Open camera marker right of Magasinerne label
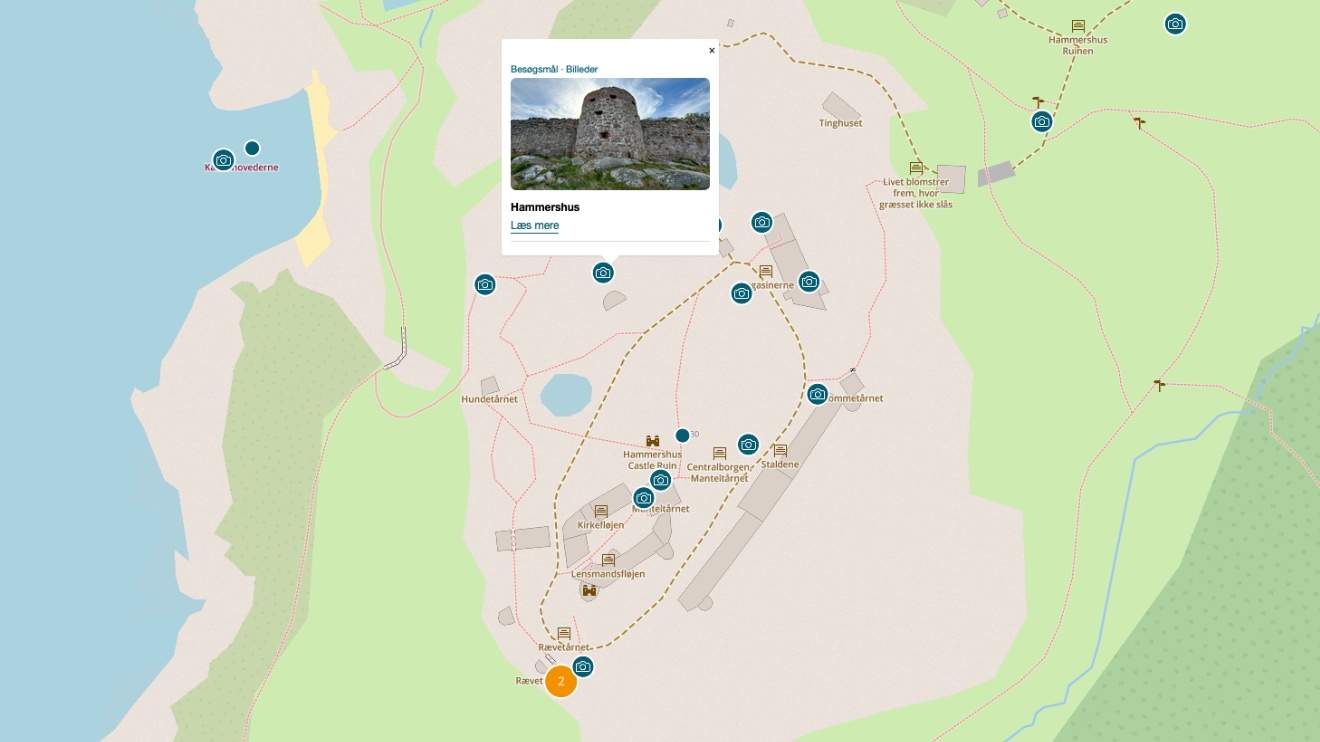 (x=809, y=282)
